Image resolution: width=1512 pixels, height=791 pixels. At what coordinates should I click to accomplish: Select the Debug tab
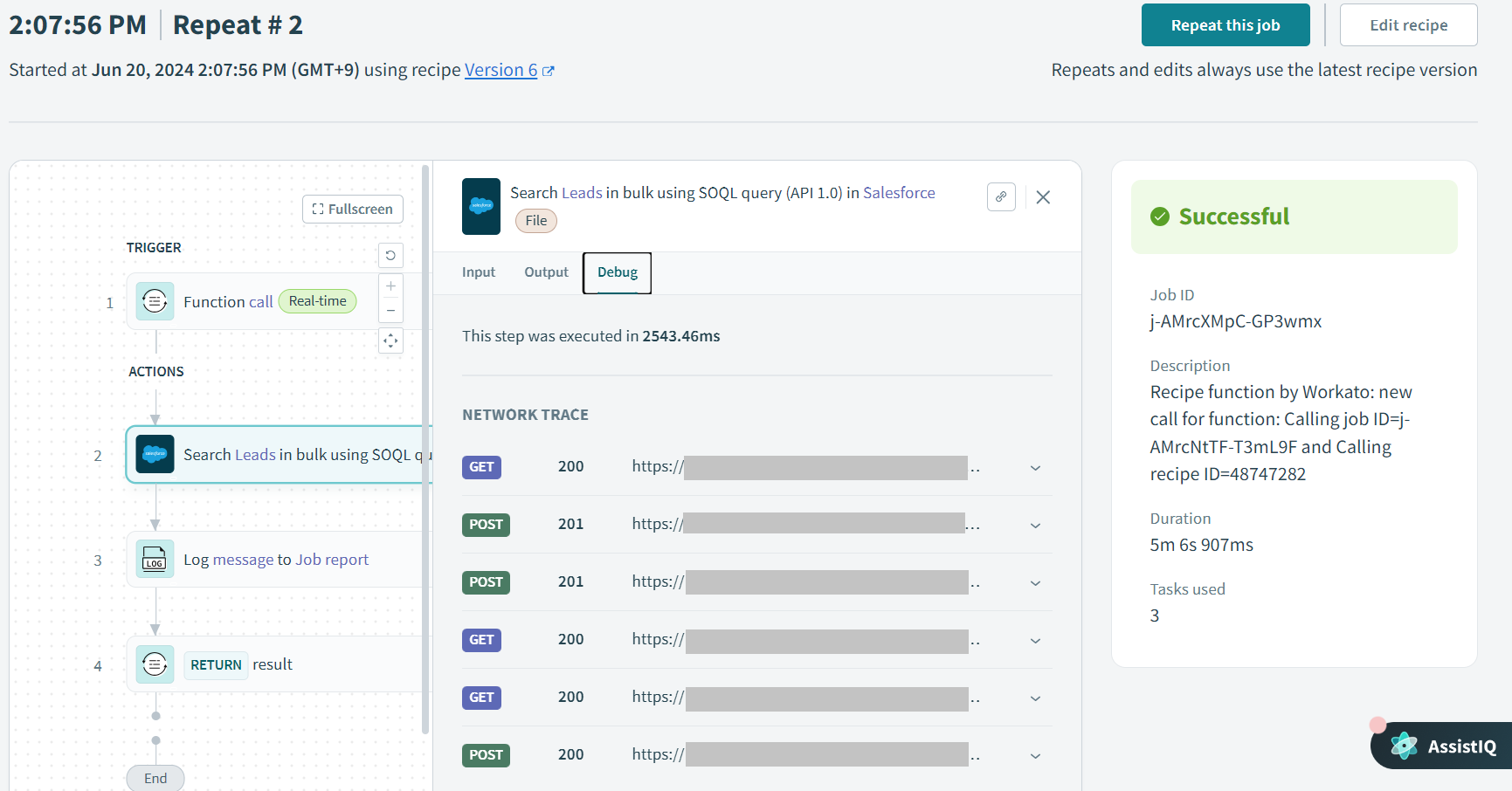[x=618, y=272]
